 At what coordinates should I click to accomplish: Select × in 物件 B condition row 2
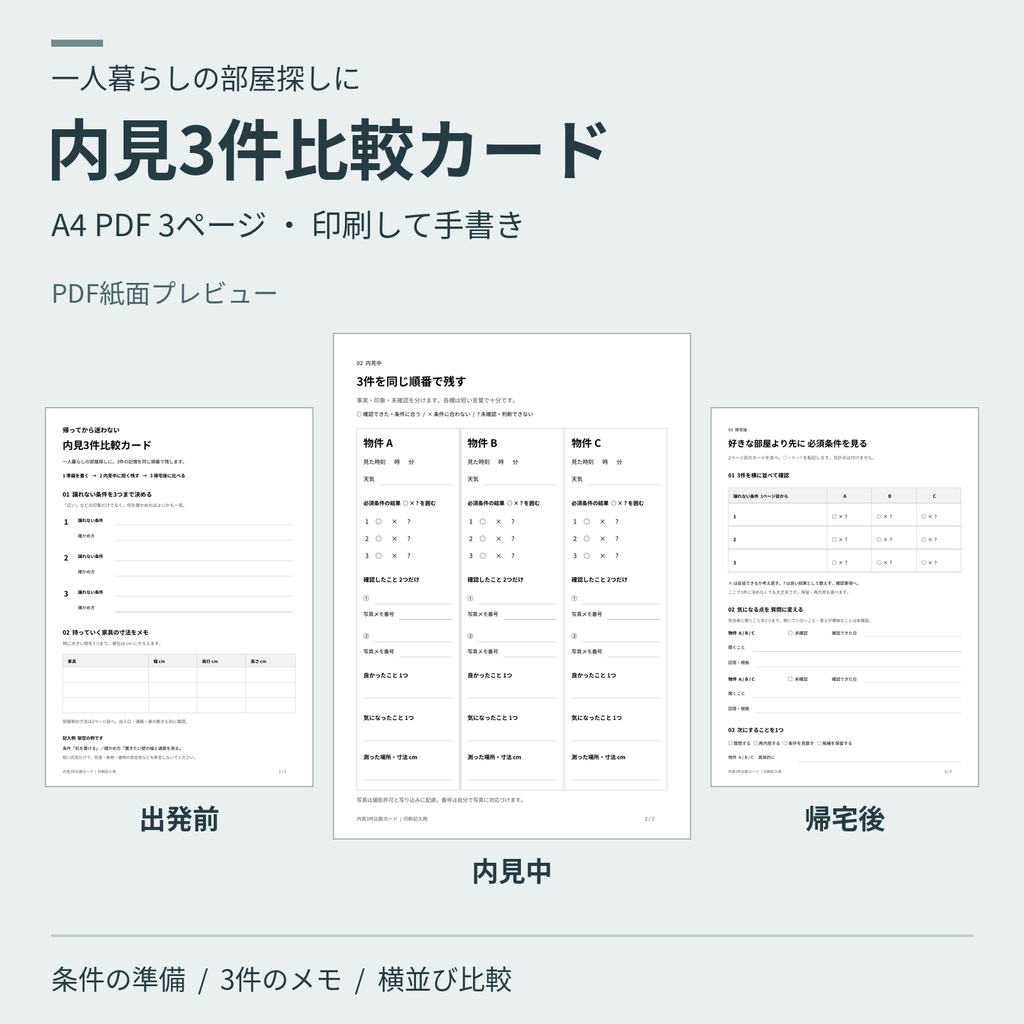(x=498, y=539)
